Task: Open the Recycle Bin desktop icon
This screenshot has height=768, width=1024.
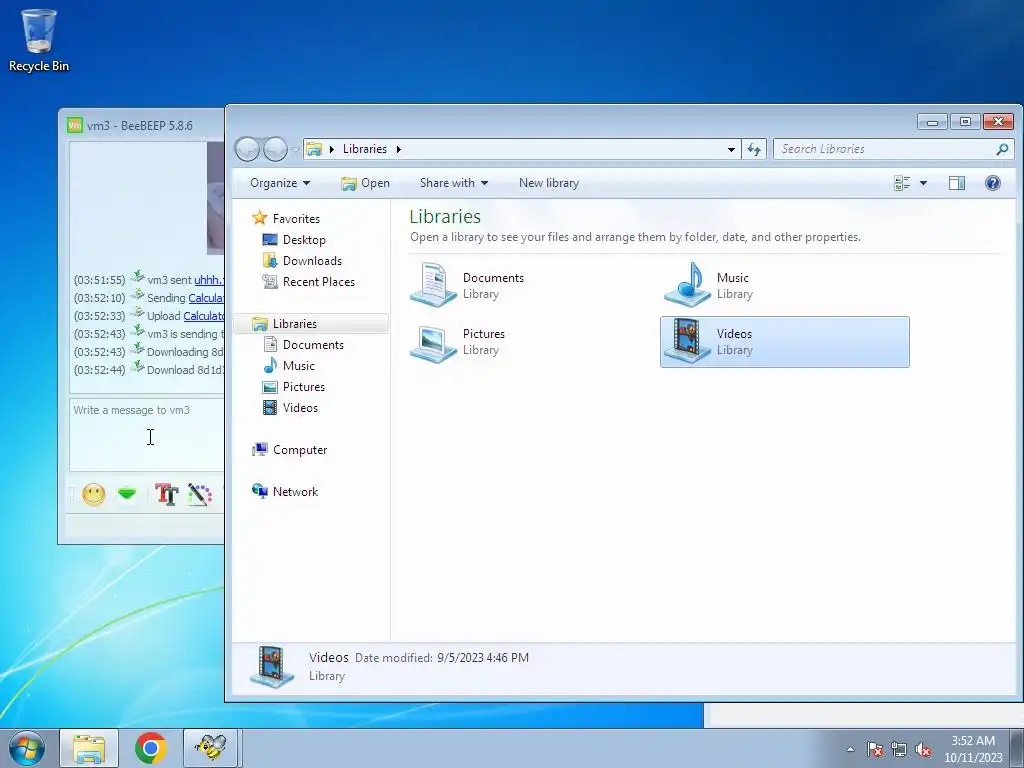Action: click(39, 40)
